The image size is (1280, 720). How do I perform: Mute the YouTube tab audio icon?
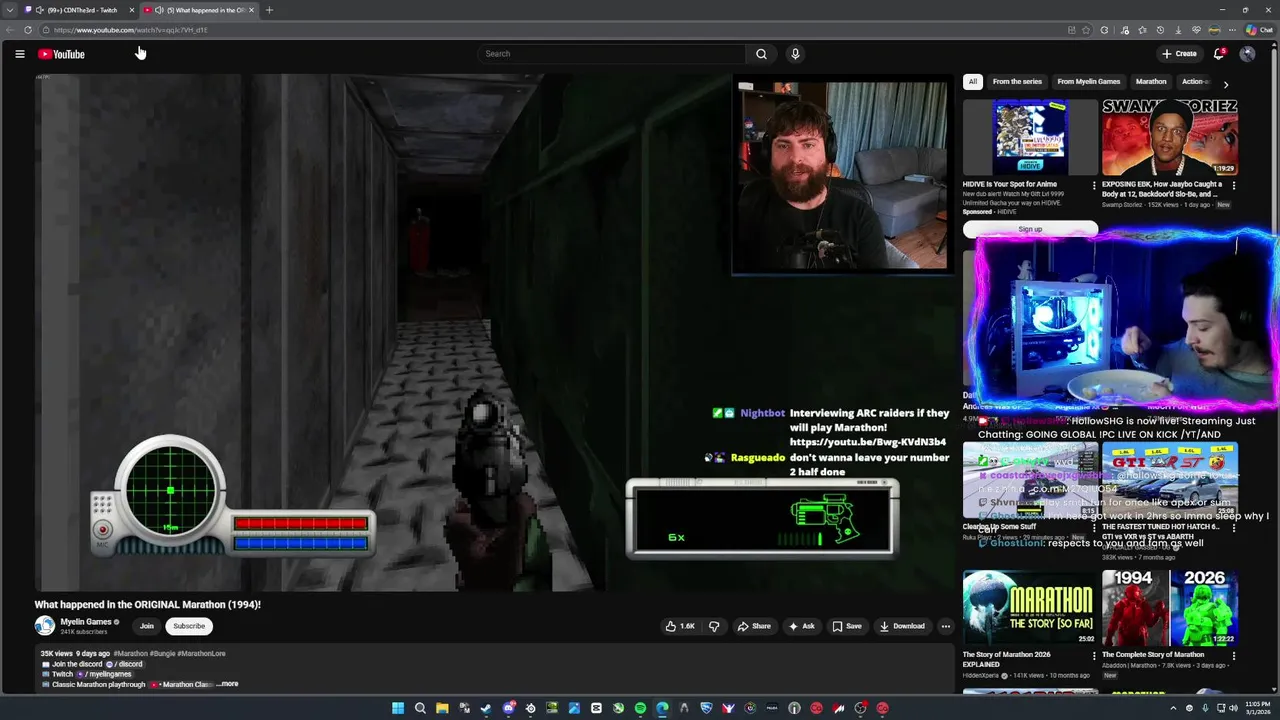[x=159, y=10]
